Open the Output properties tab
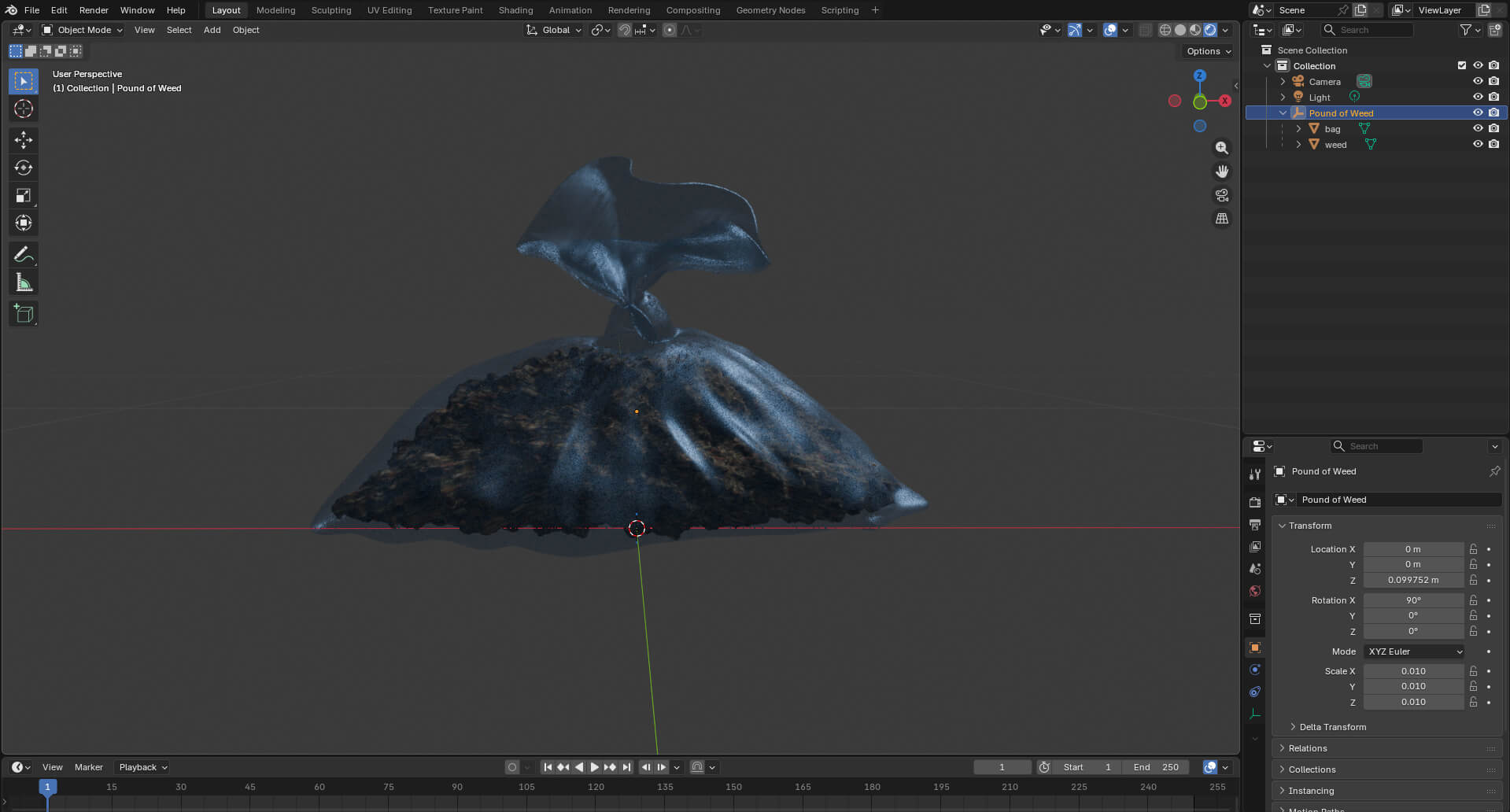This screenshot has height=812, width=1510. pyautogui.click(x=1255, y=524)
